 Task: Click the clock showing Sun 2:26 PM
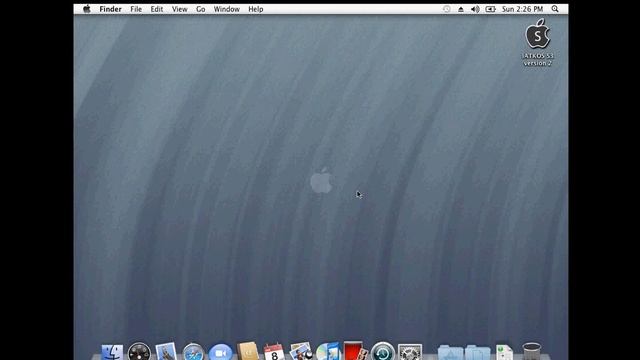point(522,9)
